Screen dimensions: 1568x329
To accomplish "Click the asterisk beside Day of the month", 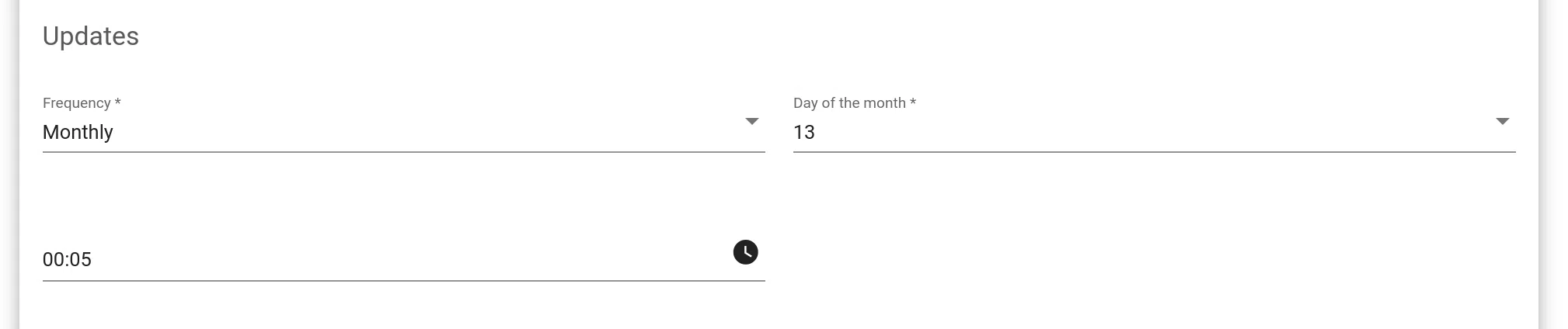I will coord(913,103).
